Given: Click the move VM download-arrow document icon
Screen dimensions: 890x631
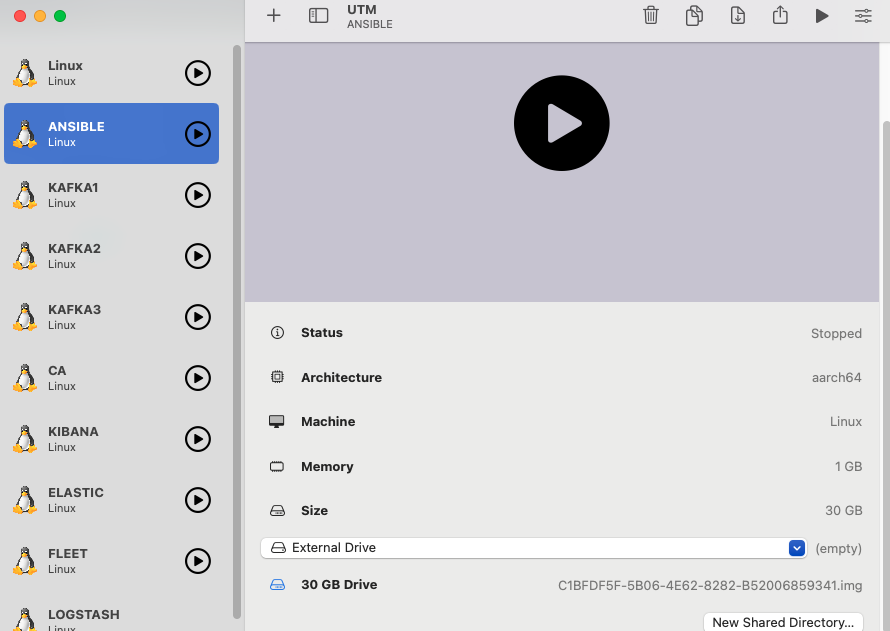Looking at the screenshot, I should 737,15.
